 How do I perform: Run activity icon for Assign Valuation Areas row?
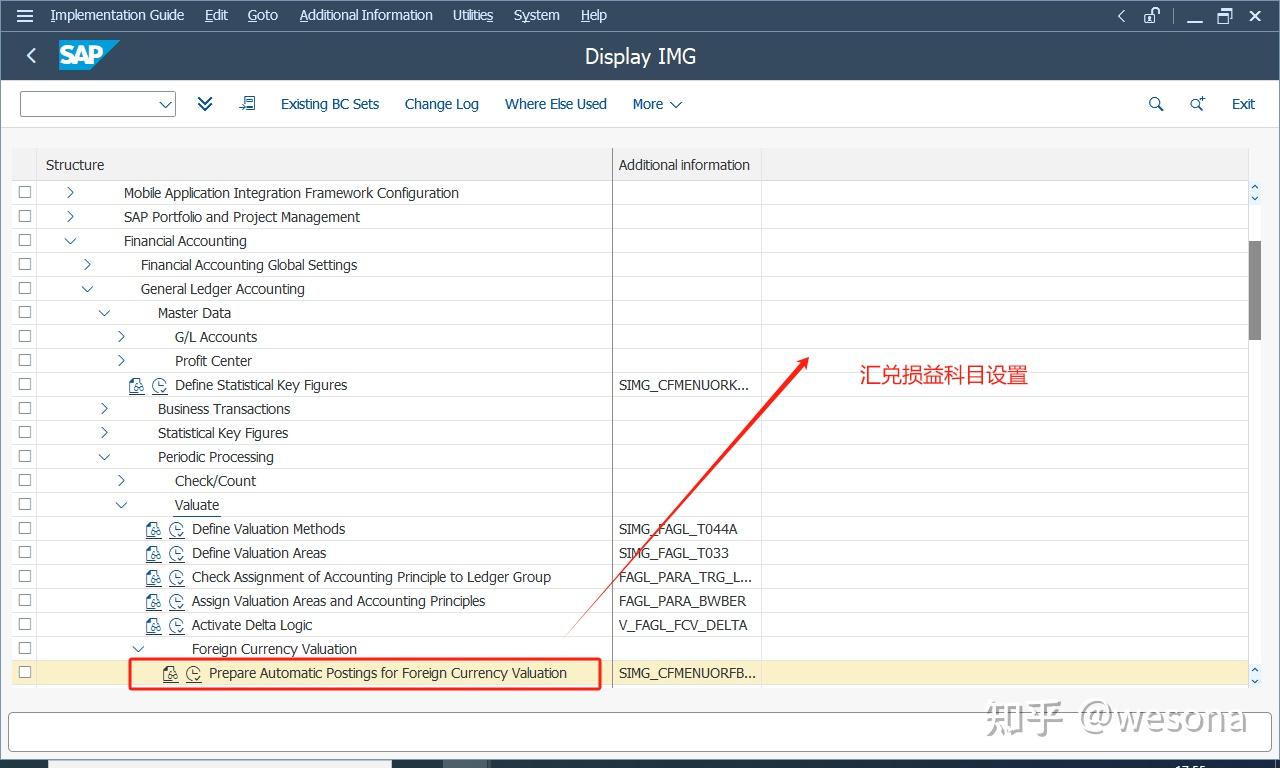[177, 601]
